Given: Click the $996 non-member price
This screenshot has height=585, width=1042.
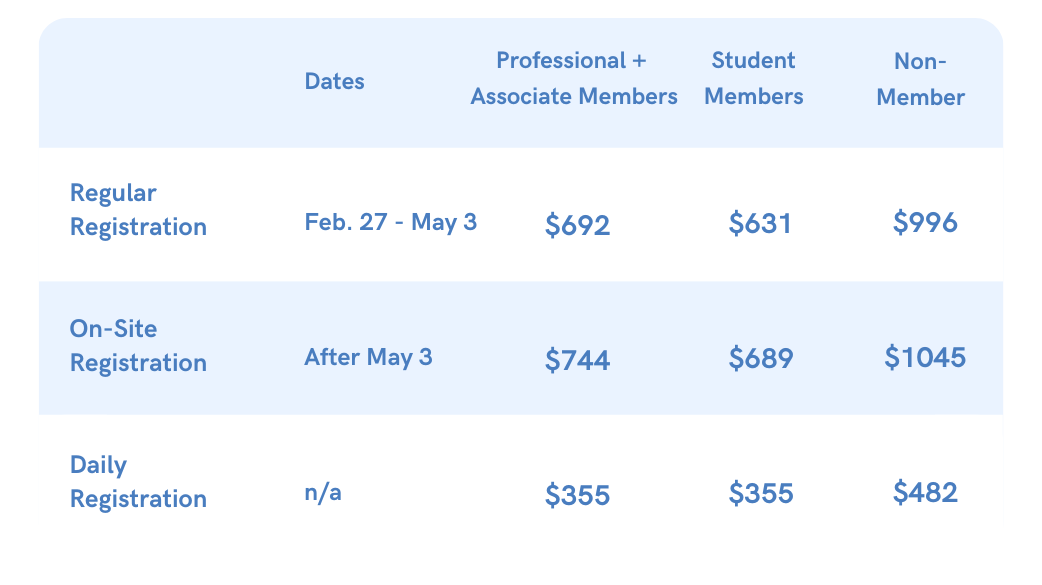Looking at the screenshot, I should 925,222.
